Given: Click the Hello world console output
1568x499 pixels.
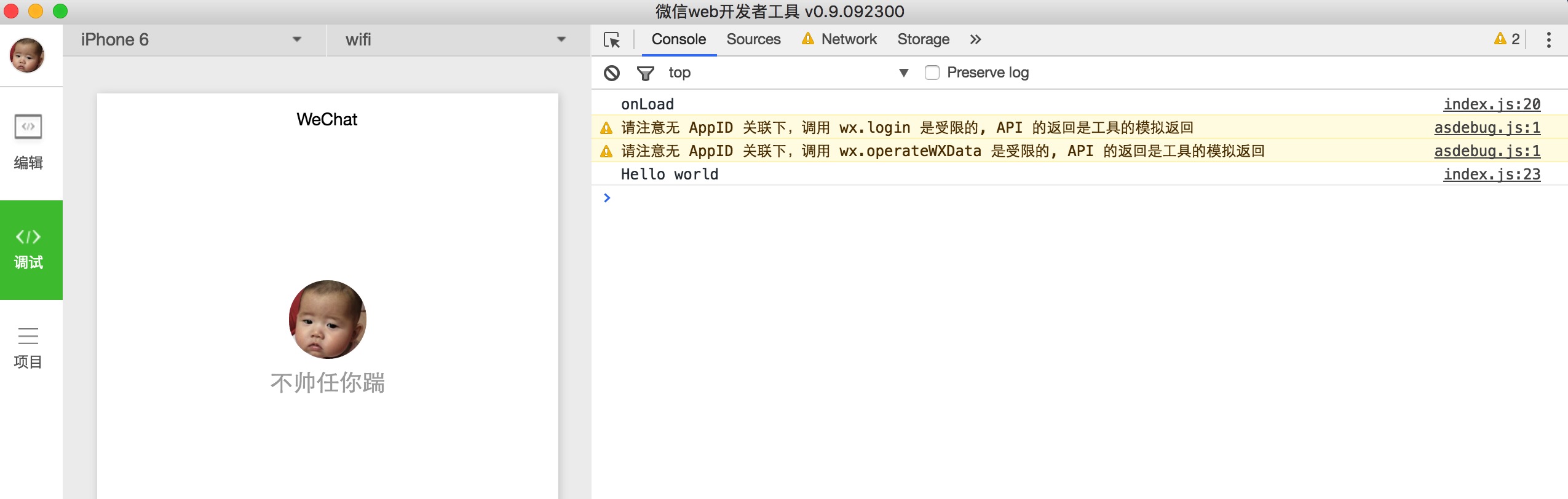Looking at the screenshot, I should pos(670,175).
